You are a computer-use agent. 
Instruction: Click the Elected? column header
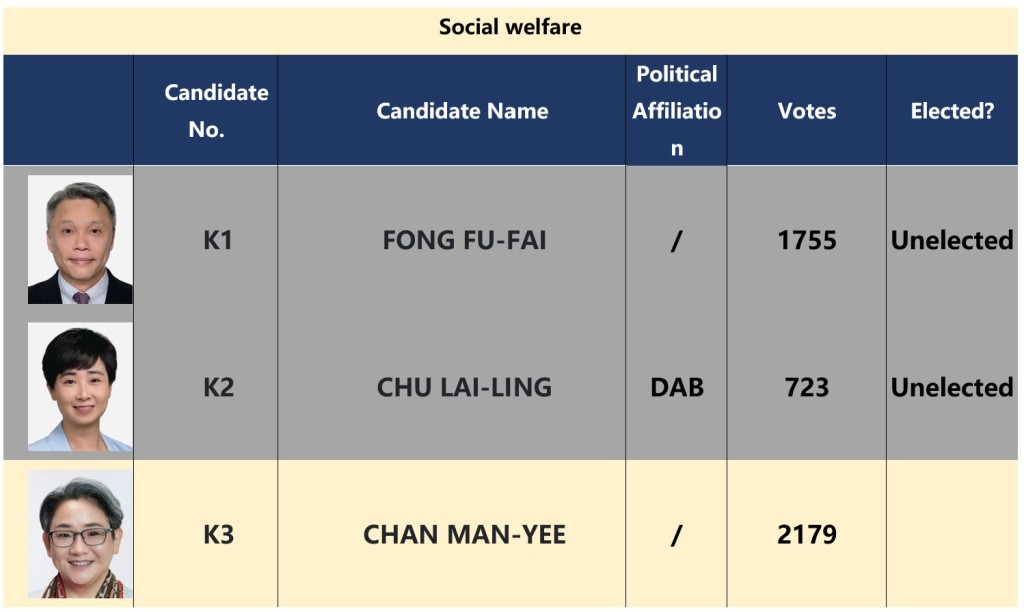pos(952,111)
